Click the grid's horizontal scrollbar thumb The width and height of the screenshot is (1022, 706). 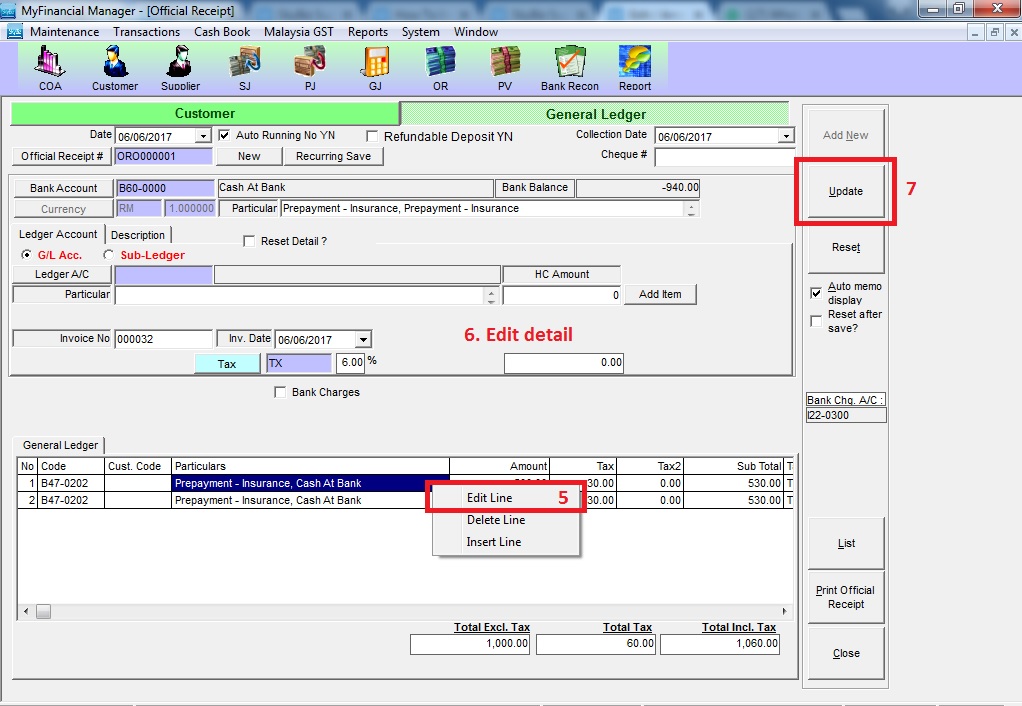tap(44, 611)
